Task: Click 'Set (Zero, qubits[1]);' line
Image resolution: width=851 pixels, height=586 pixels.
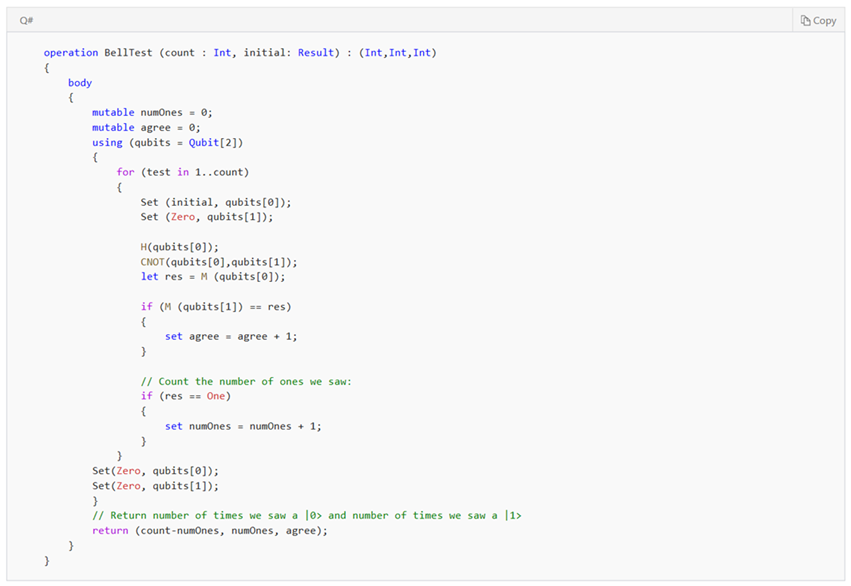Action: (x=206, y=217)
